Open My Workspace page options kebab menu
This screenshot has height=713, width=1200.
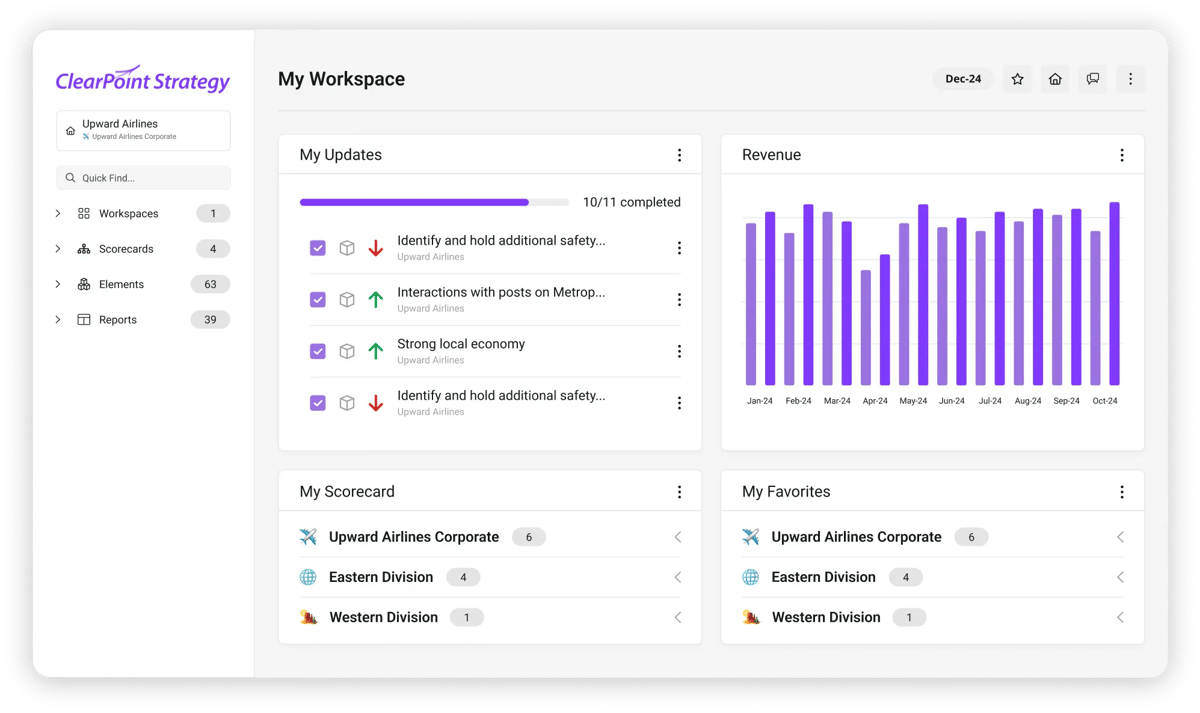[1131, 79]
